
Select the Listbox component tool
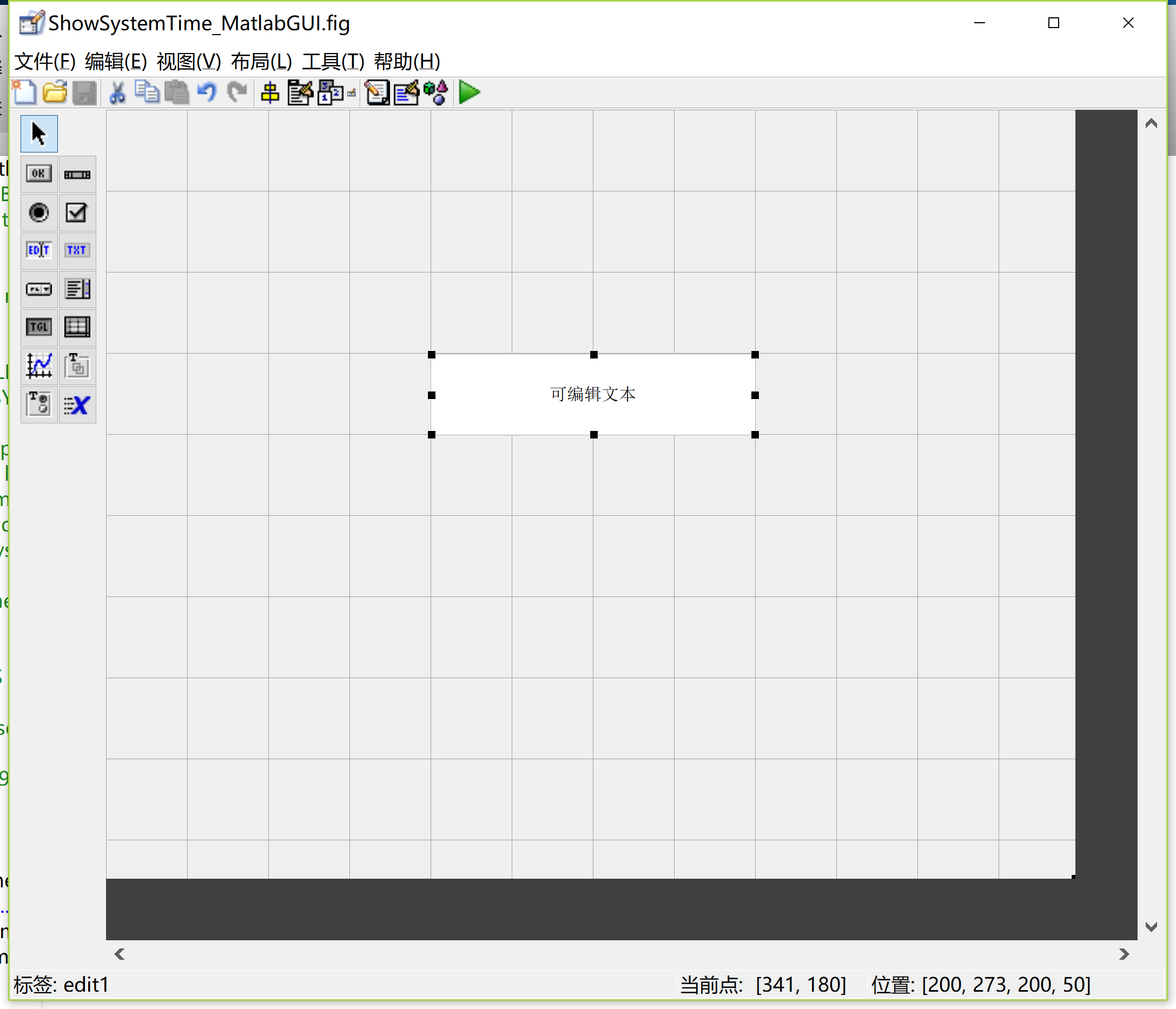click(77, 289)
